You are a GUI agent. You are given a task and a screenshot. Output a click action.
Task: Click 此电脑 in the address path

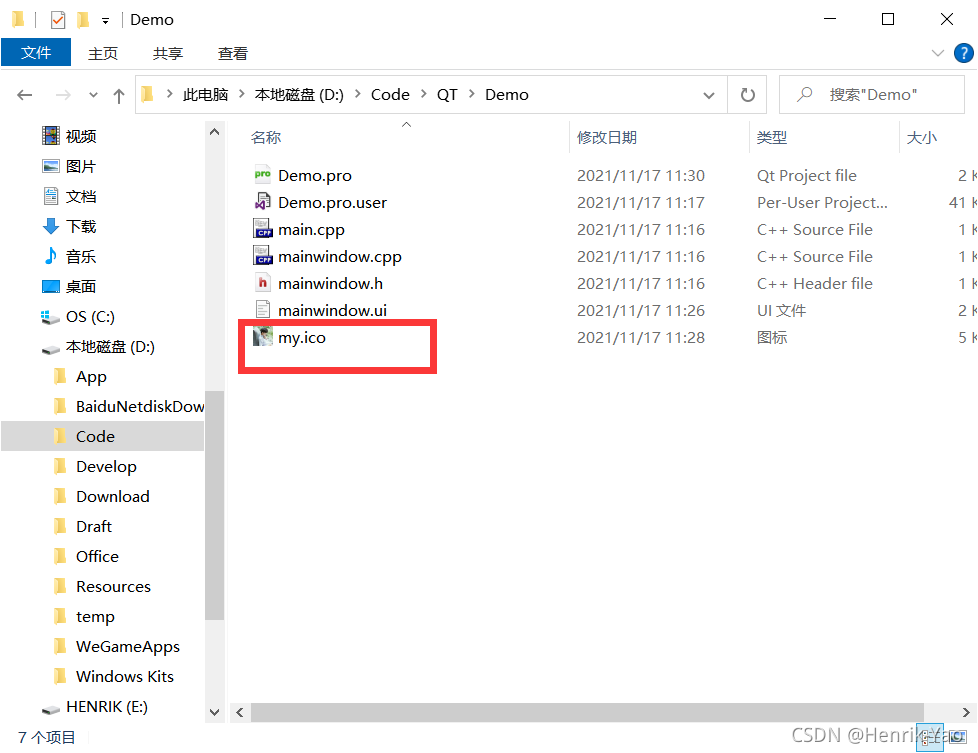pyautogui.click(x=205, y=95)
